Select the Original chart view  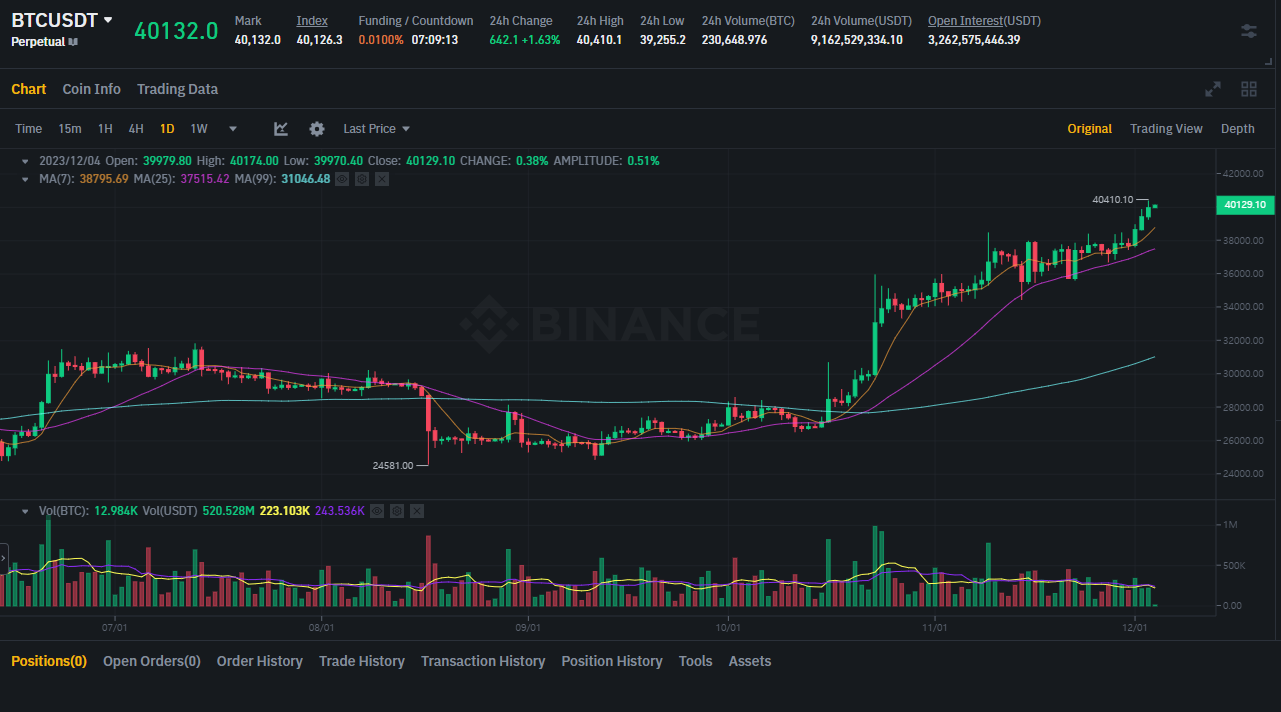click(x=1089, y=129)
